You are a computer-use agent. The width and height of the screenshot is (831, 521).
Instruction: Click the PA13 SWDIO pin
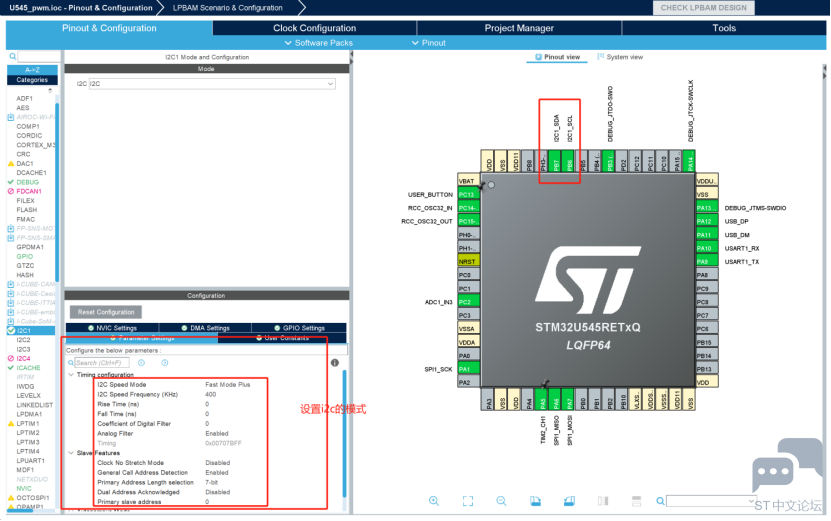(707, 208)
